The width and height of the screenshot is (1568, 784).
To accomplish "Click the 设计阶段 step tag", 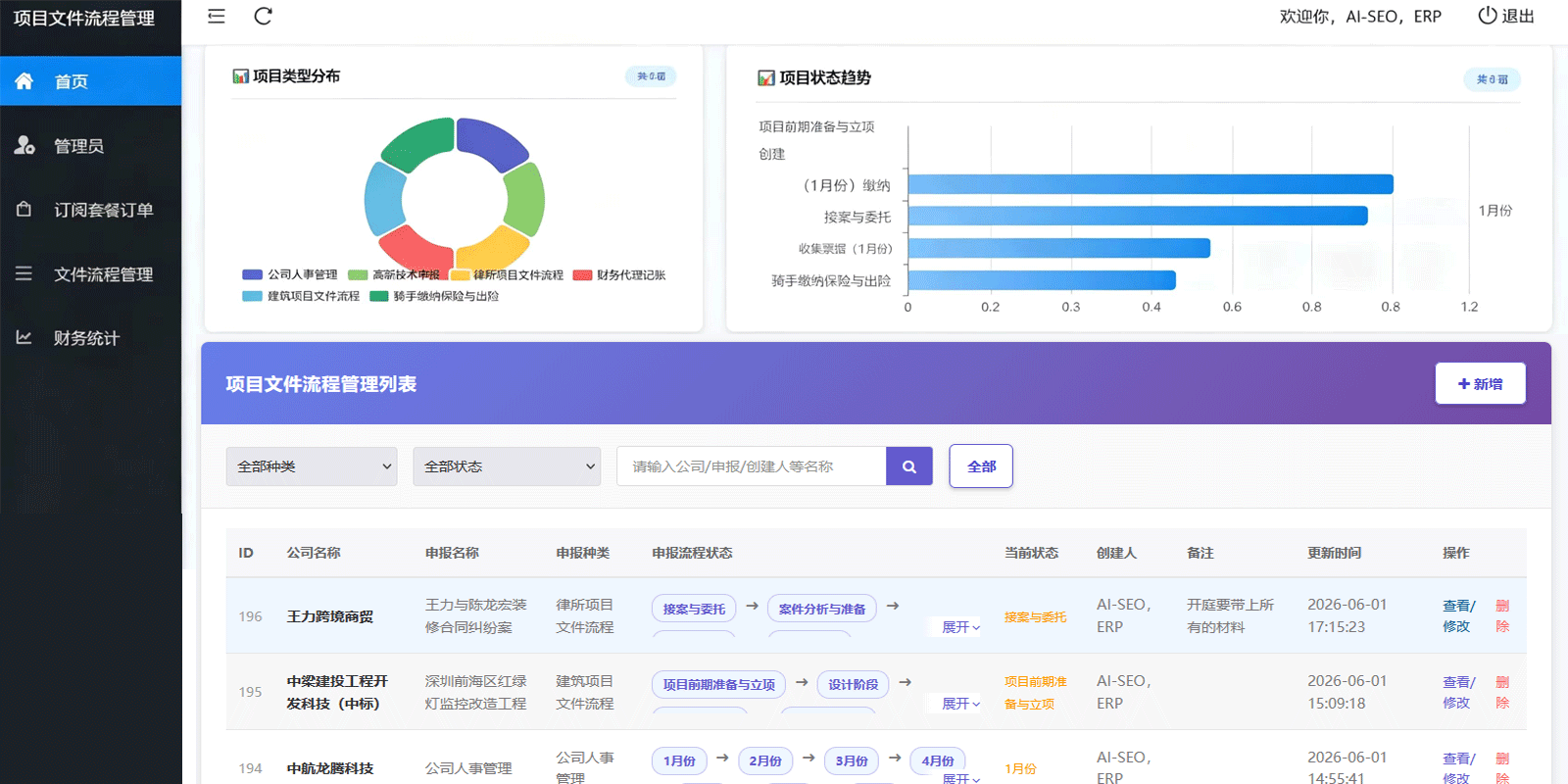I will [x=853, y=684].
